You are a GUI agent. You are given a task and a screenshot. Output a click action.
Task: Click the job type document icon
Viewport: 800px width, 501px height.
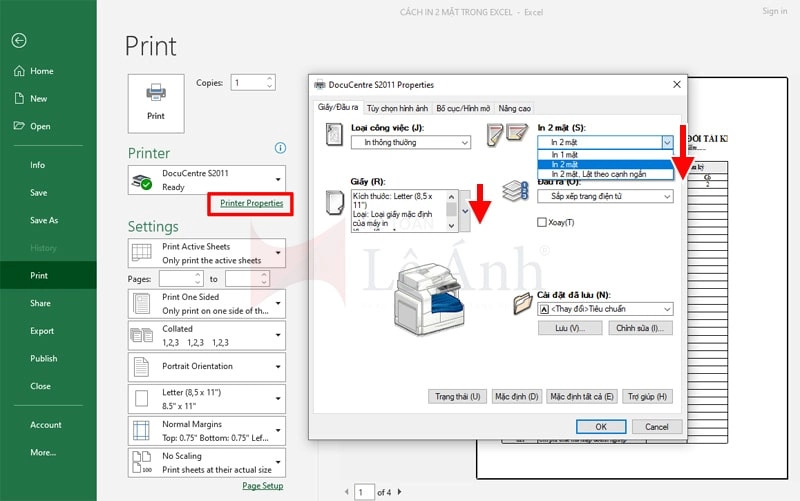(x=334, y=135)
